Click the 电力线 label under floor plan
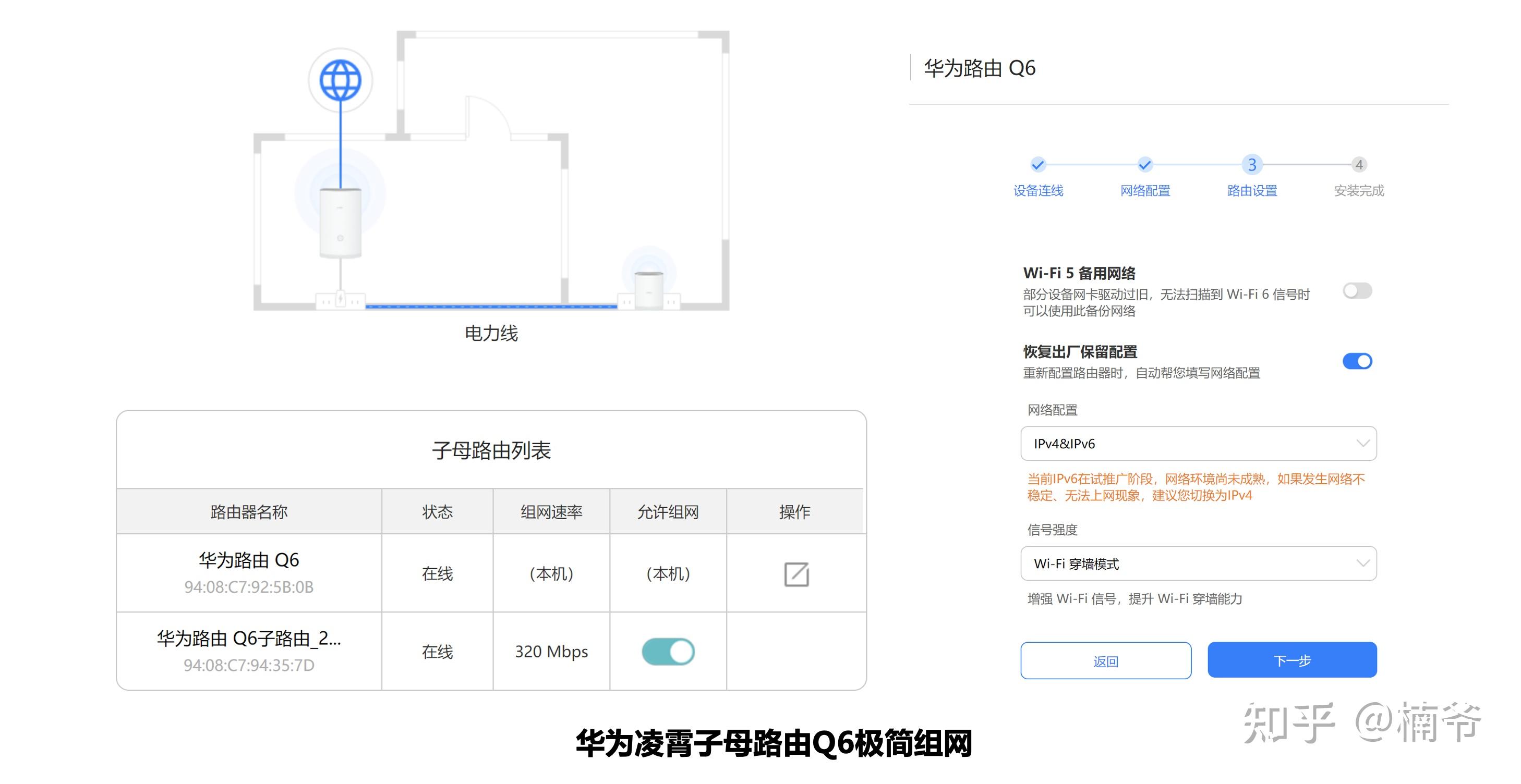 [x=491, y=333]
